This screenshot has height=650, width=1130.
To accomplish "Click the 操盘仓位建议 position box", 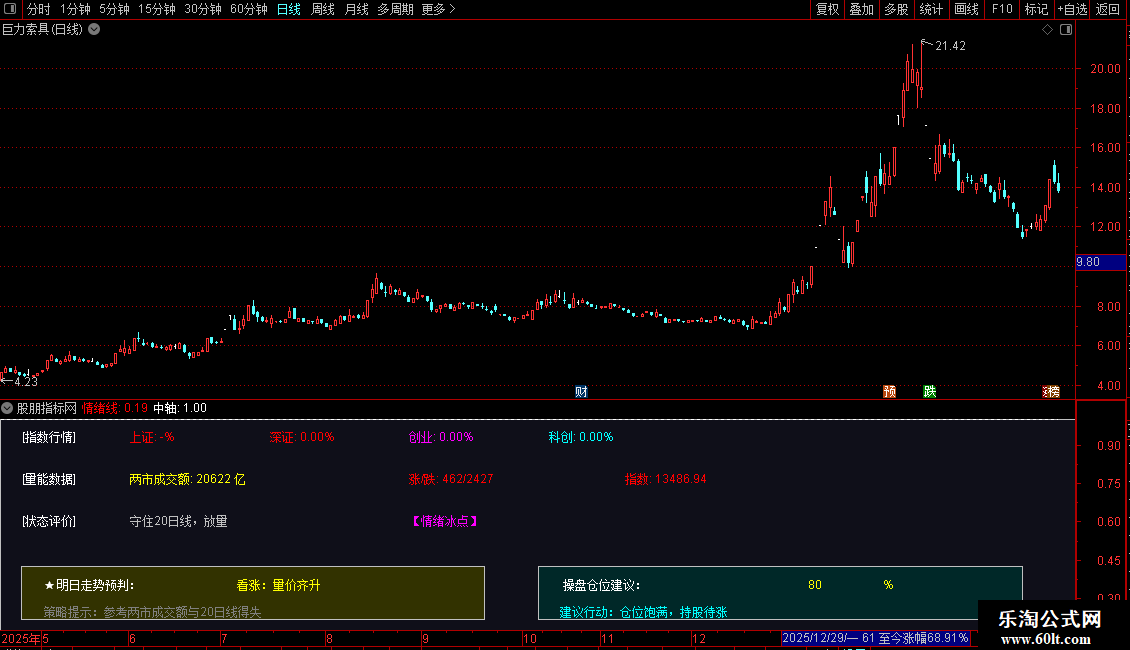I will pyautogui.click(x=780, y=593).
